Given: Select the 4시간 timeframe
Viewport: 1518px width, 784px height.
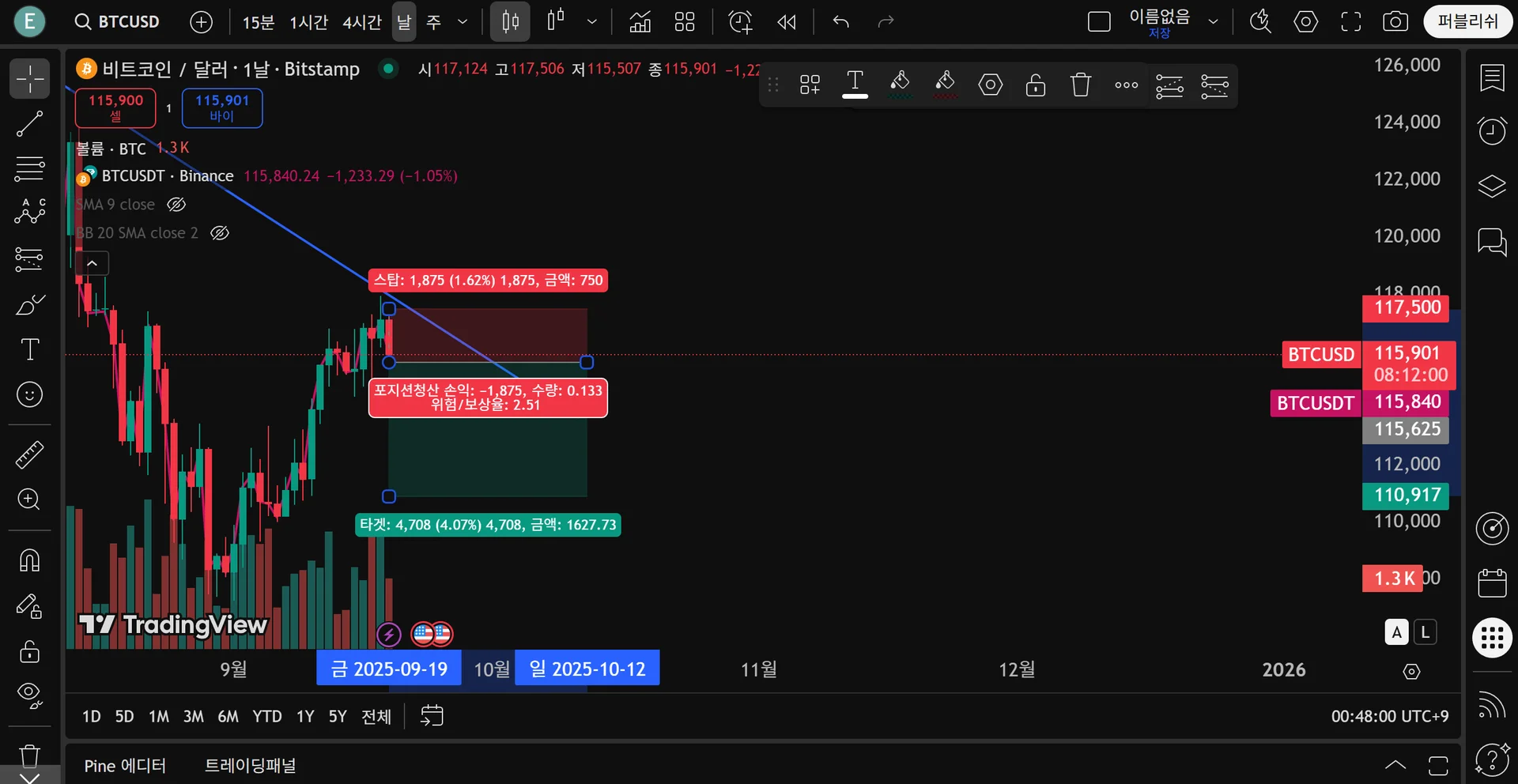Looking at the screenshot, I should pos(362,22).
